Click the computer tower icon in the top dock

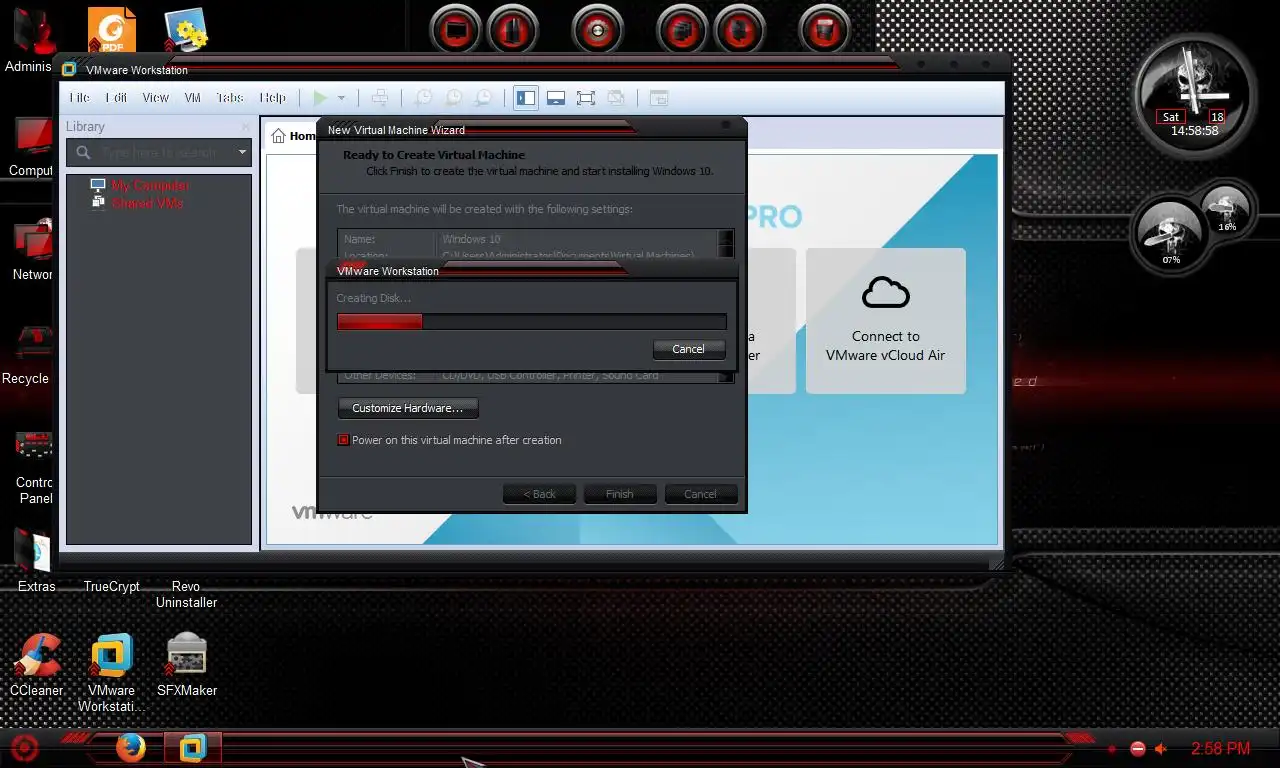513,30
